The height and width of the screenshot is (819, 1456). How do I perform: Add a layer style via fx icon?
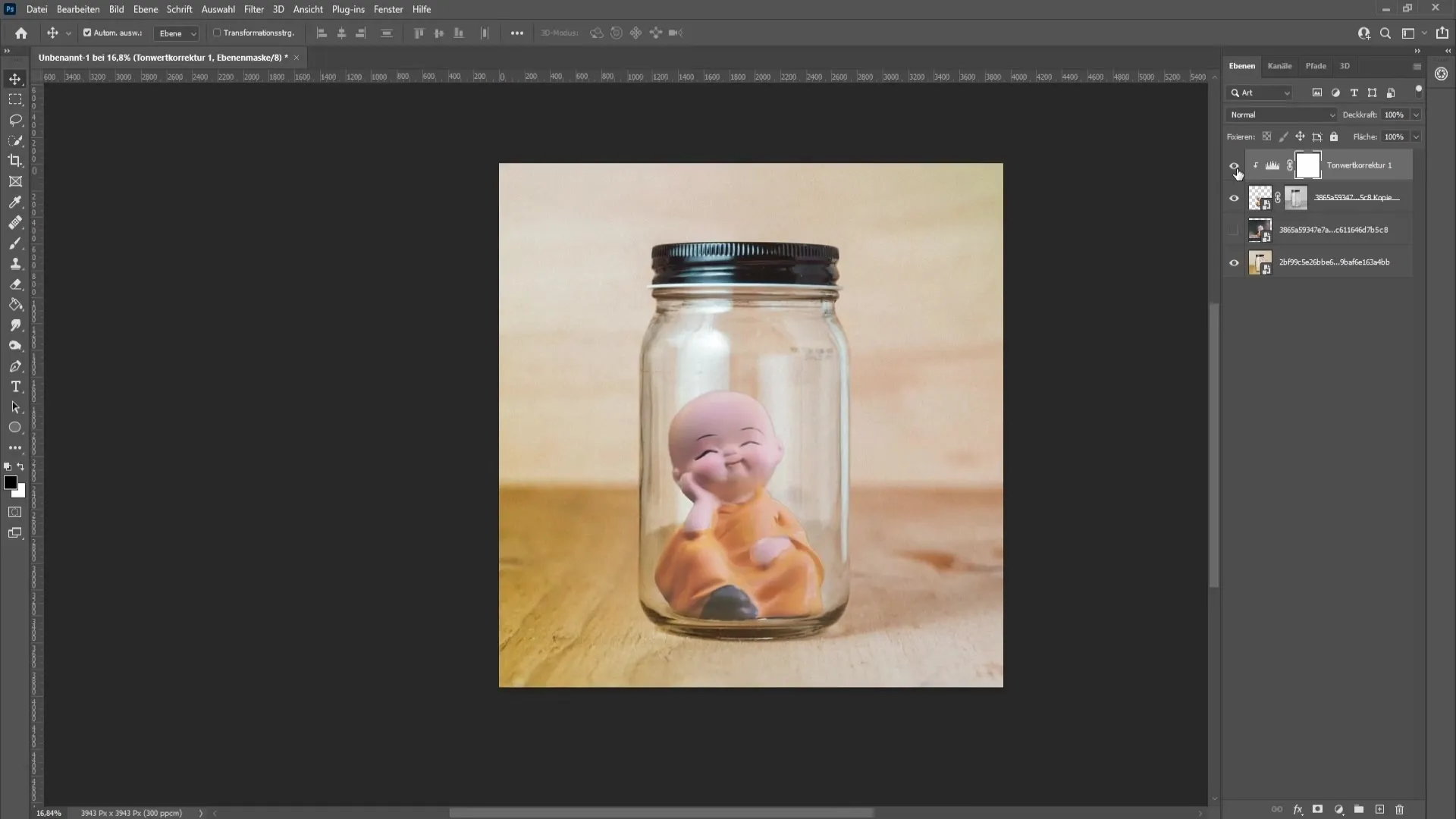point(1298,810)
